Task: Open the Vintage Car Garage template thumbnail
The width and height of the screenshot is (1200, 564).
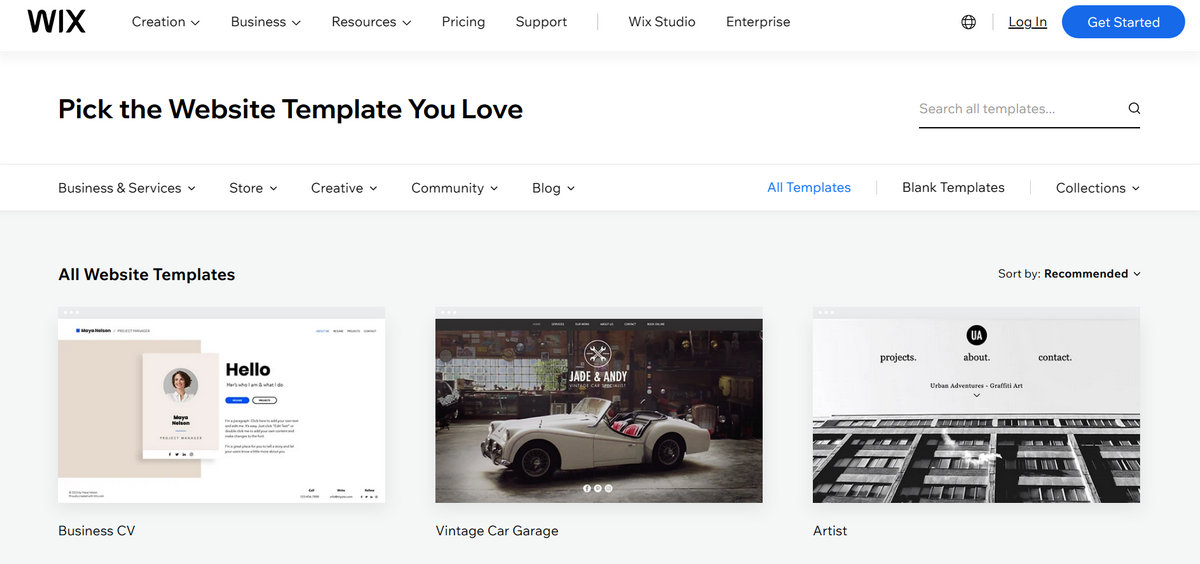Action: point(599,405)
